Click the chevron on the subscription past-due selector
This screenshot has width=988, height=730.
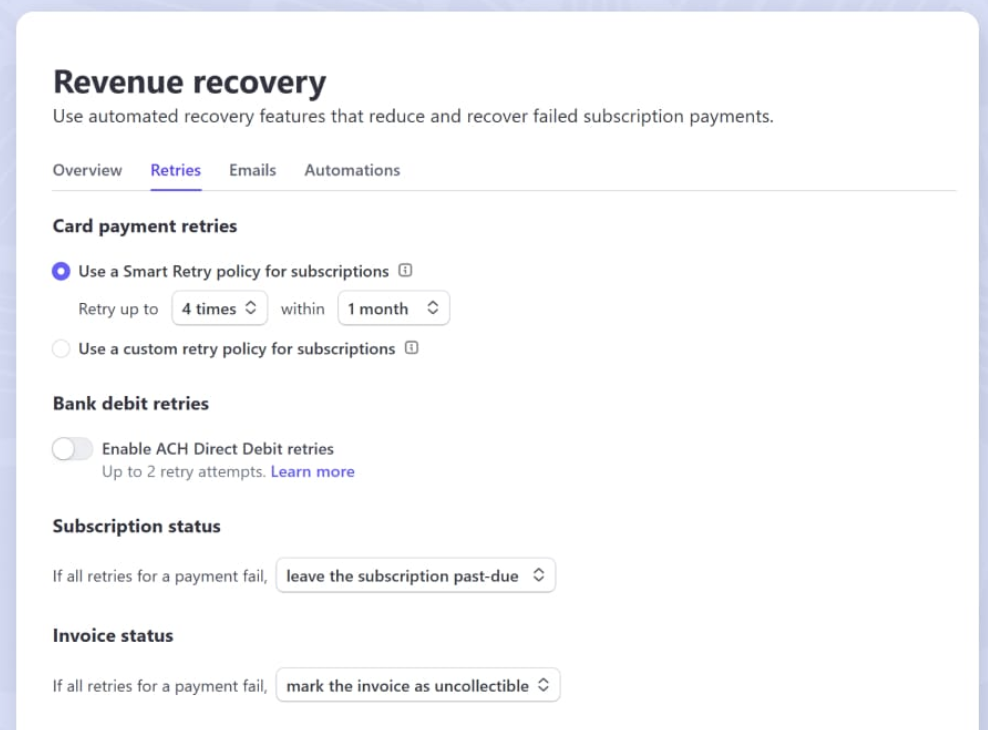(x=538, y=575)
